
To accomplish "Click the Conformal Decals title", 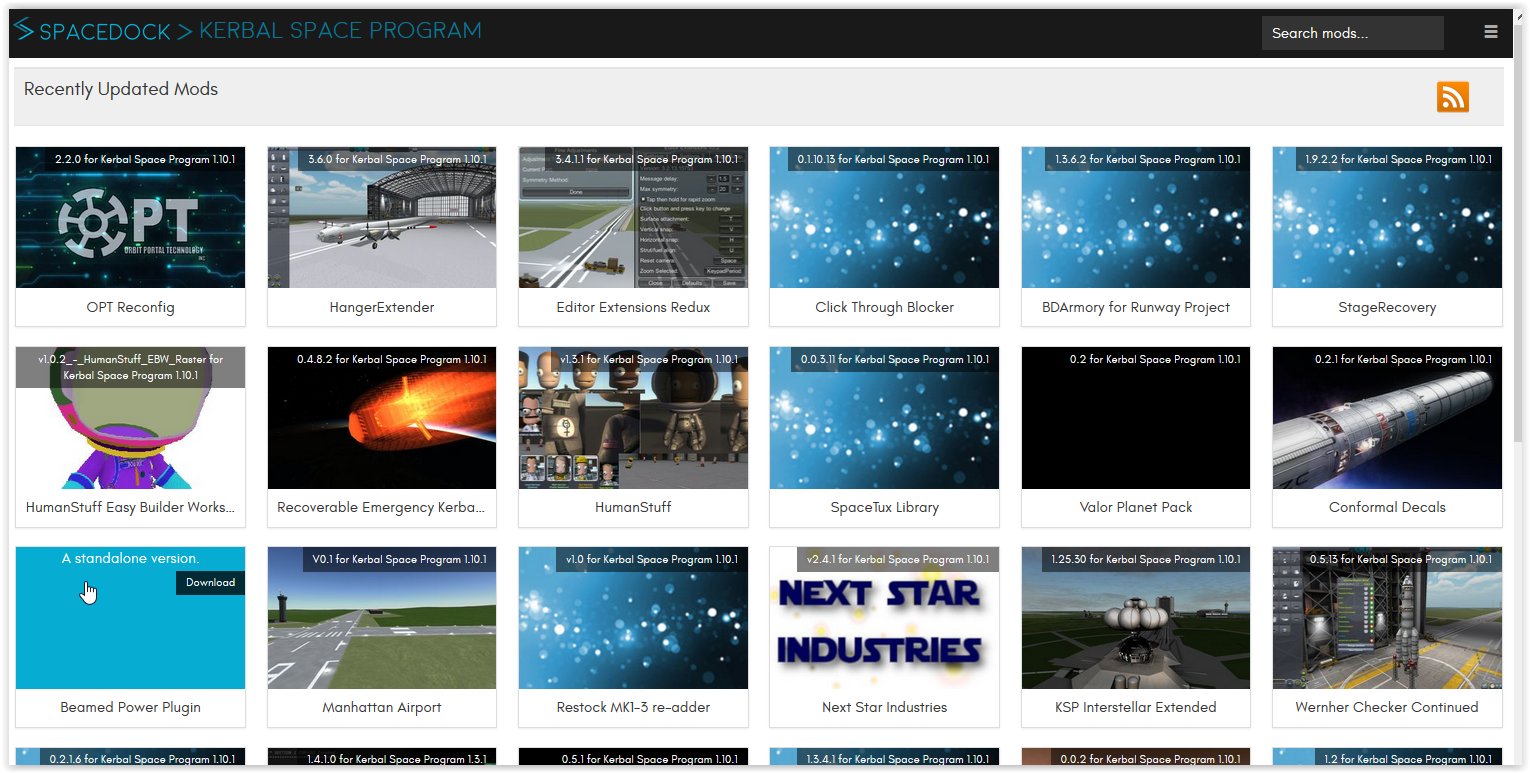I will click(x=1387, y=507).
